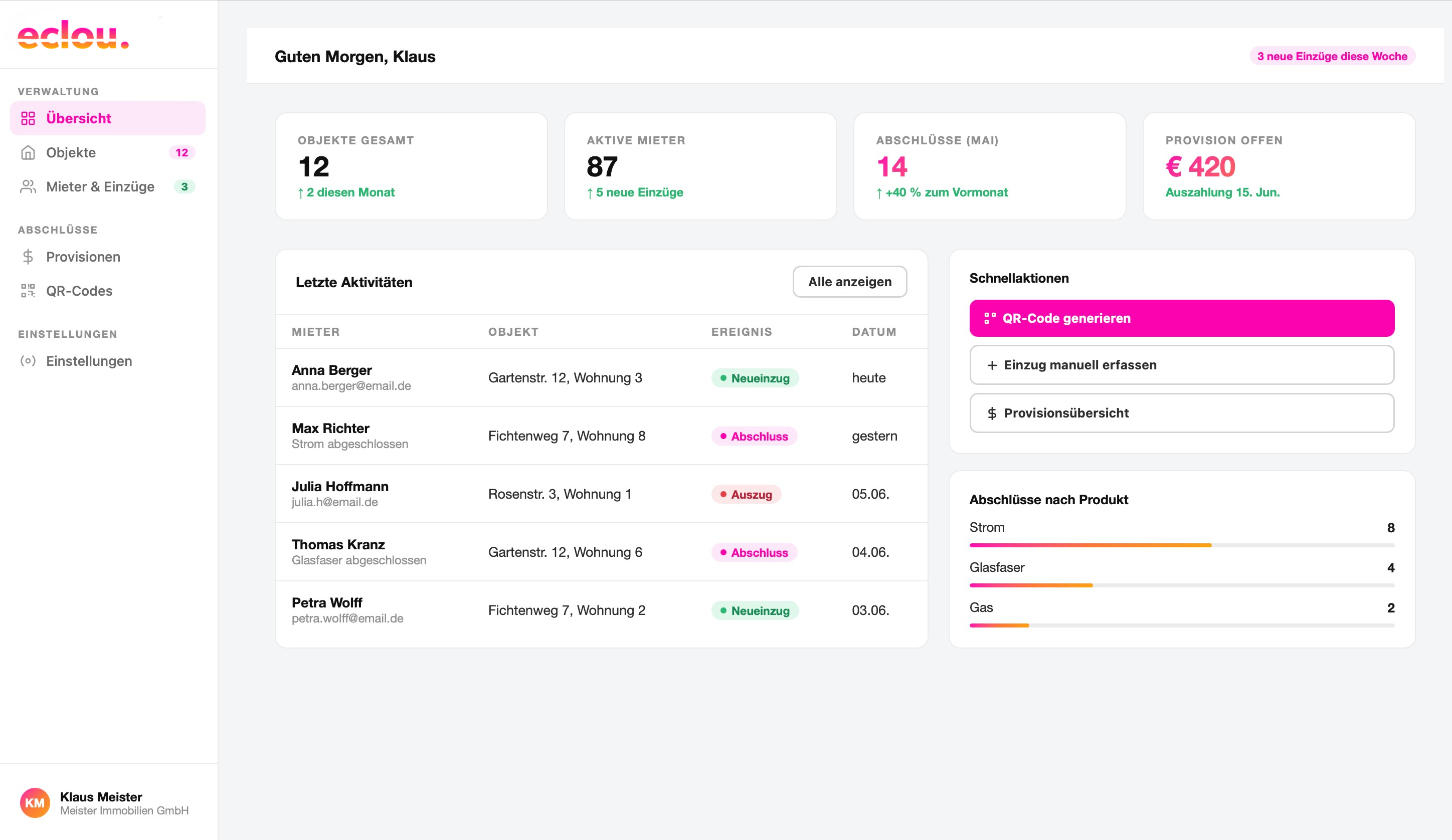
Task: Click Auszahlung 15. Jun. text
Action: (x=1222, y=192)
